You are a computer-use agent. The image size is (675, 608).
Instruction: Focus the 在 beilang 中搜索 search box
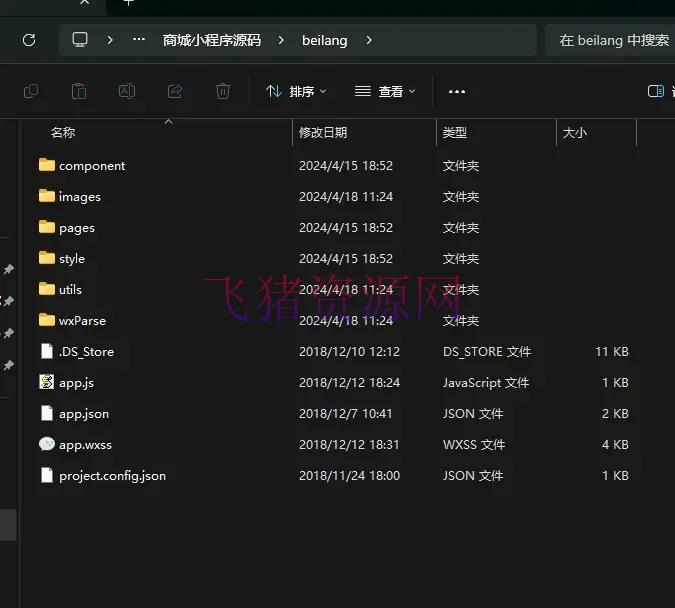(610, 40)
